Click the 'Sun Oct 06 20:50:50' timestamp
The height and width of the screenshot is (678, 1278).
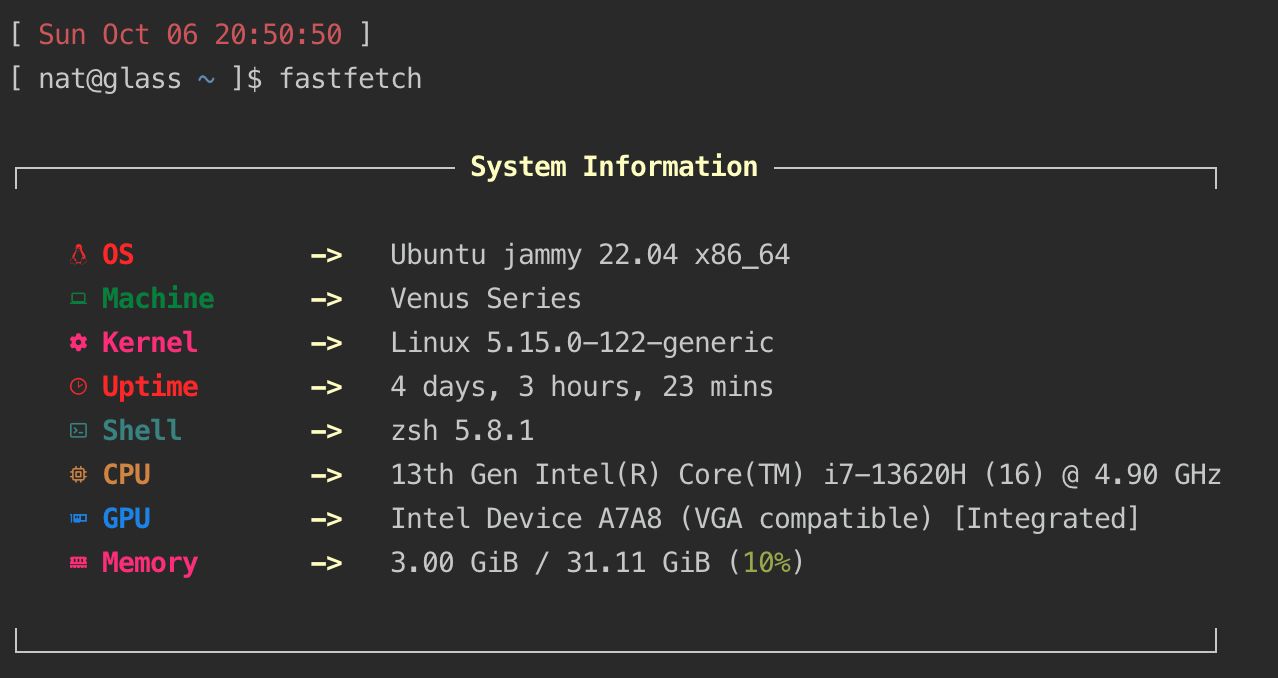[190, 35]
